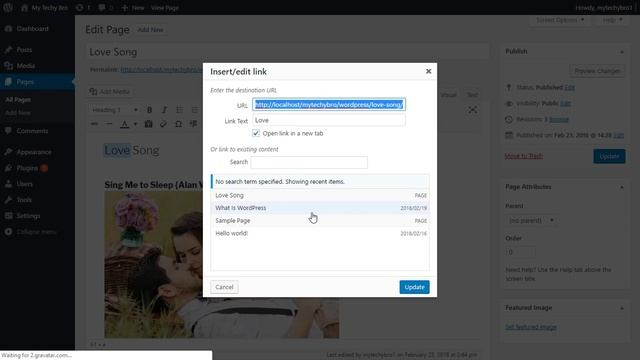Browse page revisions

558,119
